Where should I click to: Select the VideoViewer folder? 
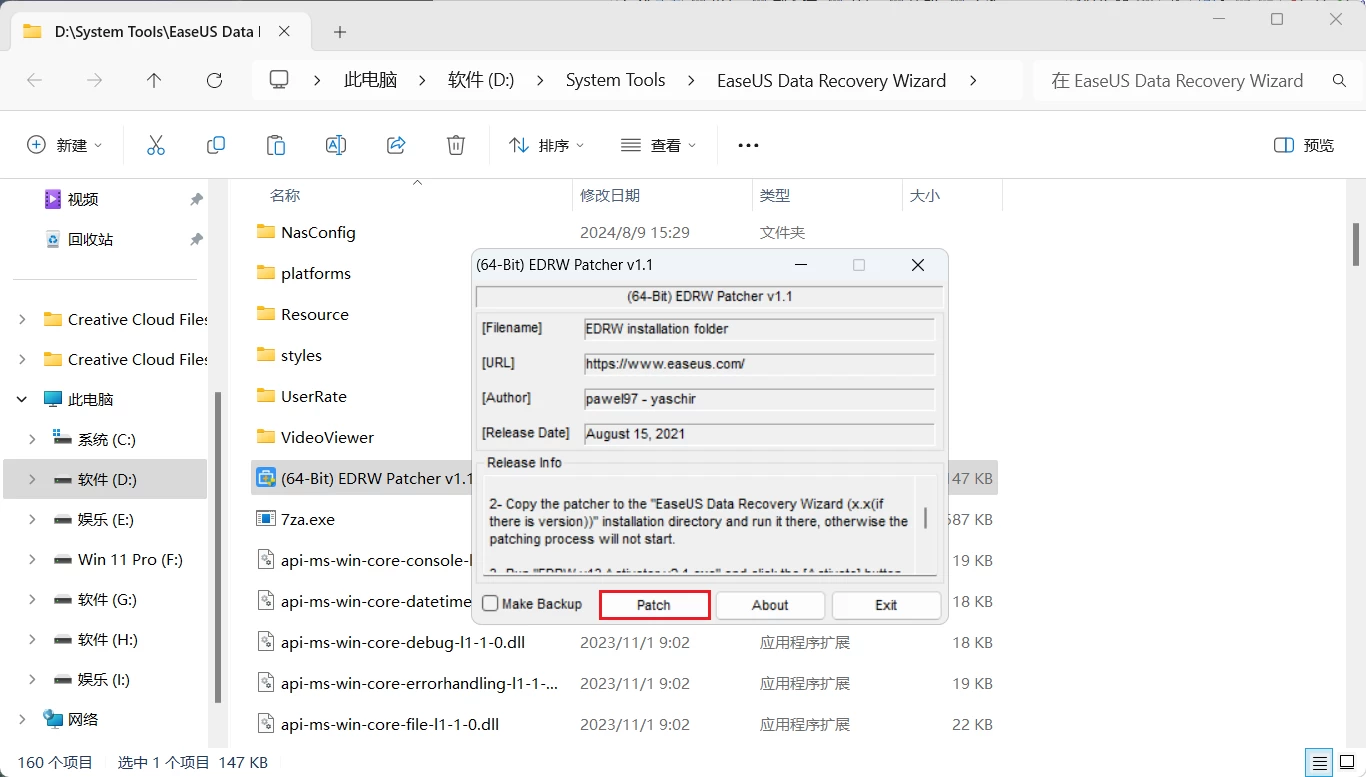click(x=327, y=437)
